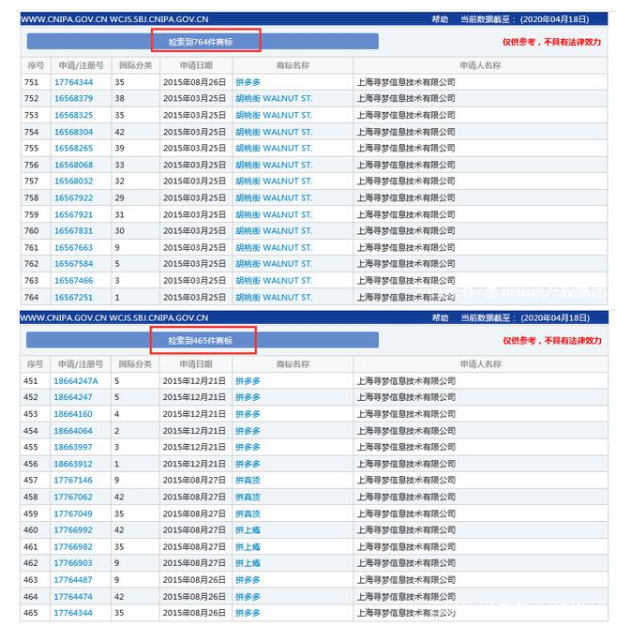The height and width of the screenshot is (627, 628).
Task: Open registration number 17764487 link
Action: click(x=73, y=580)
